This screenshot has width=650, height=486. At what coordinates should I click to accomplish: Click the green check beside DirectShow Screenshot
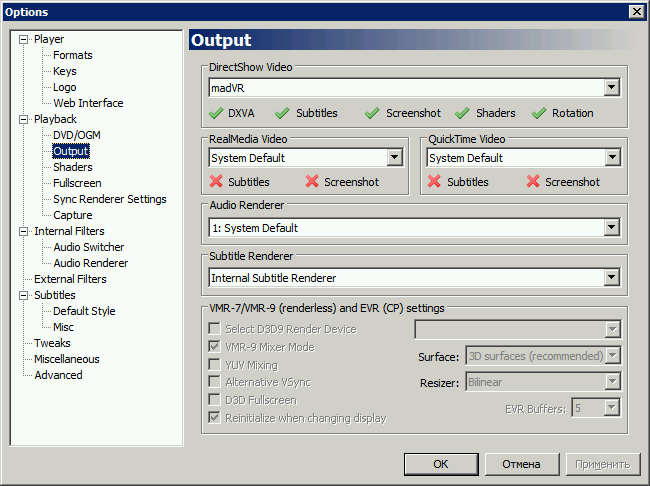[372, 113]
